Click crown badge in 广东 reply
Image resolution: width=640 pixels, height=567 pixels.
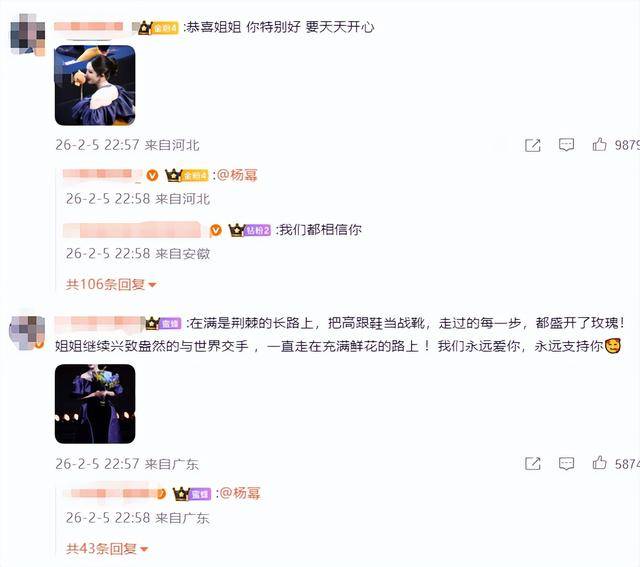(192, 494)
